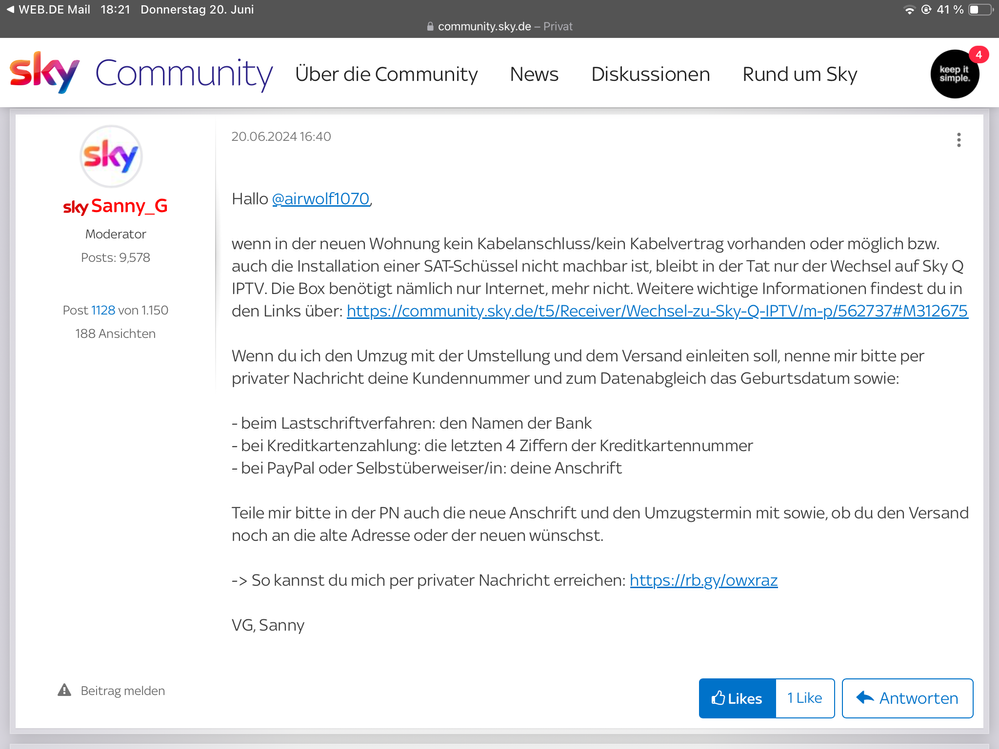
Task: Click the Sanny_G moderator username
Action: (x=128, y=206)
